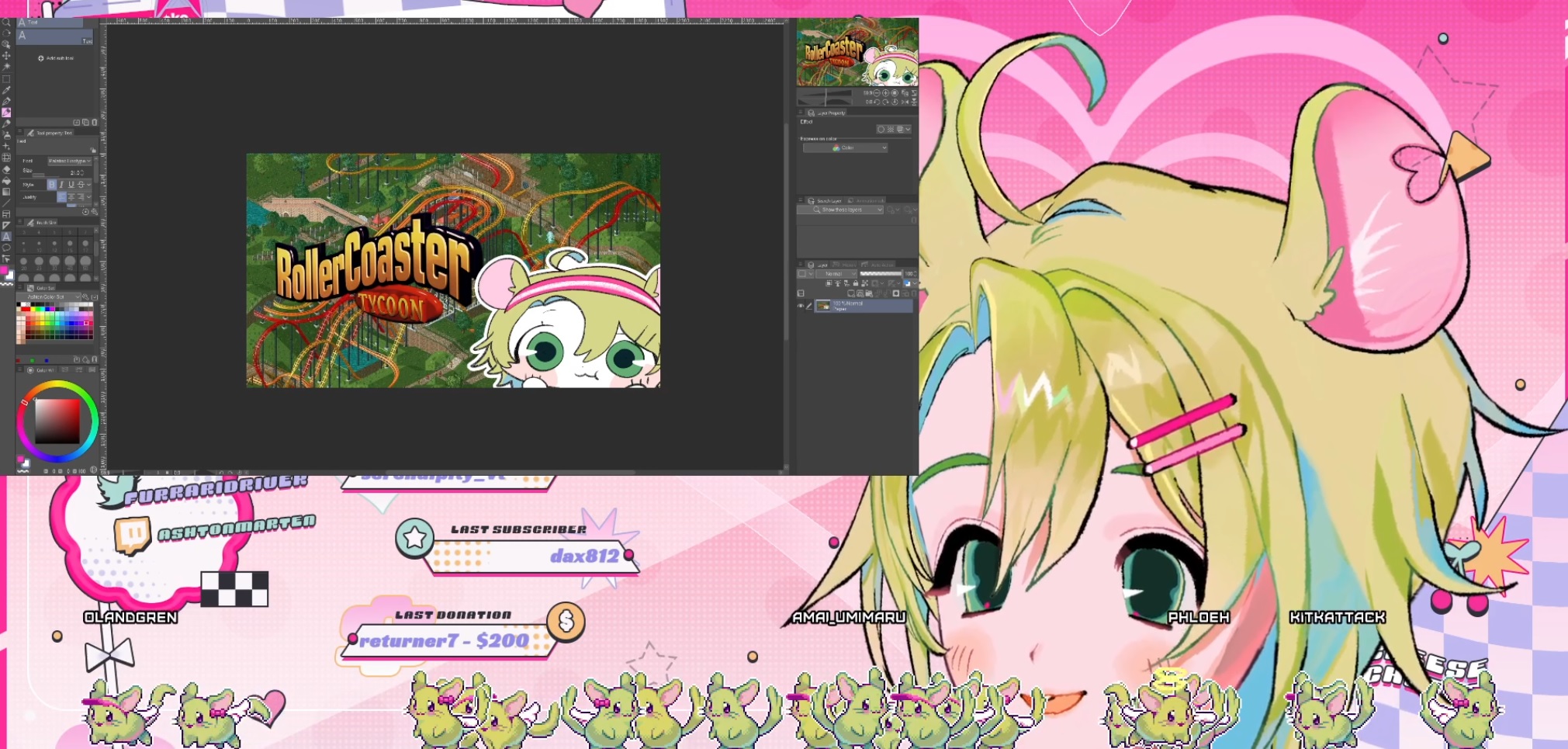1568x749 pixels.
Task: Select the Auto select magic wand tool
Action: 6,66
